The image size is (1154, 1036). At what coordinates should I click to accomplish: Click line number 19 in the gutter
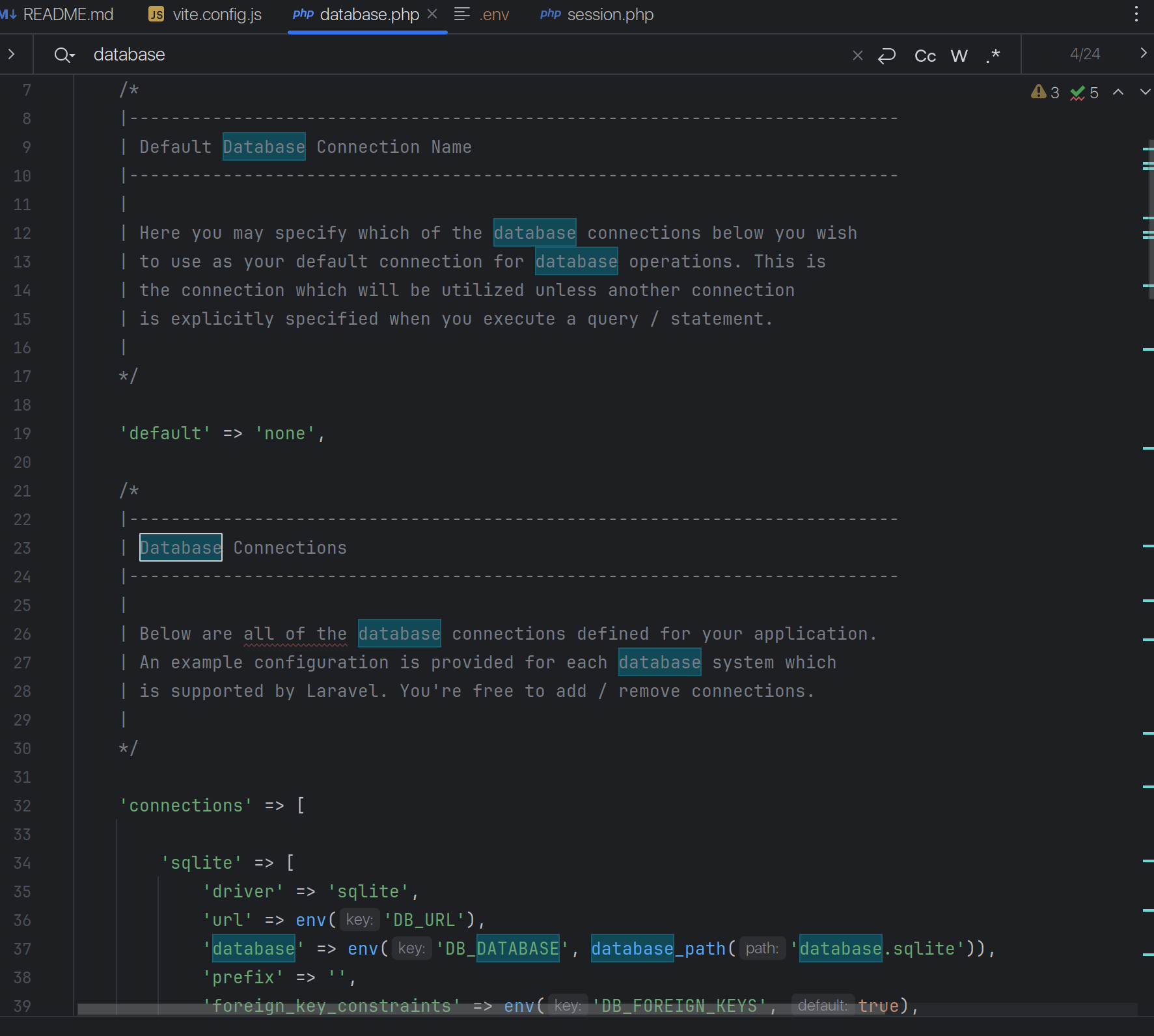click(22, 433)
